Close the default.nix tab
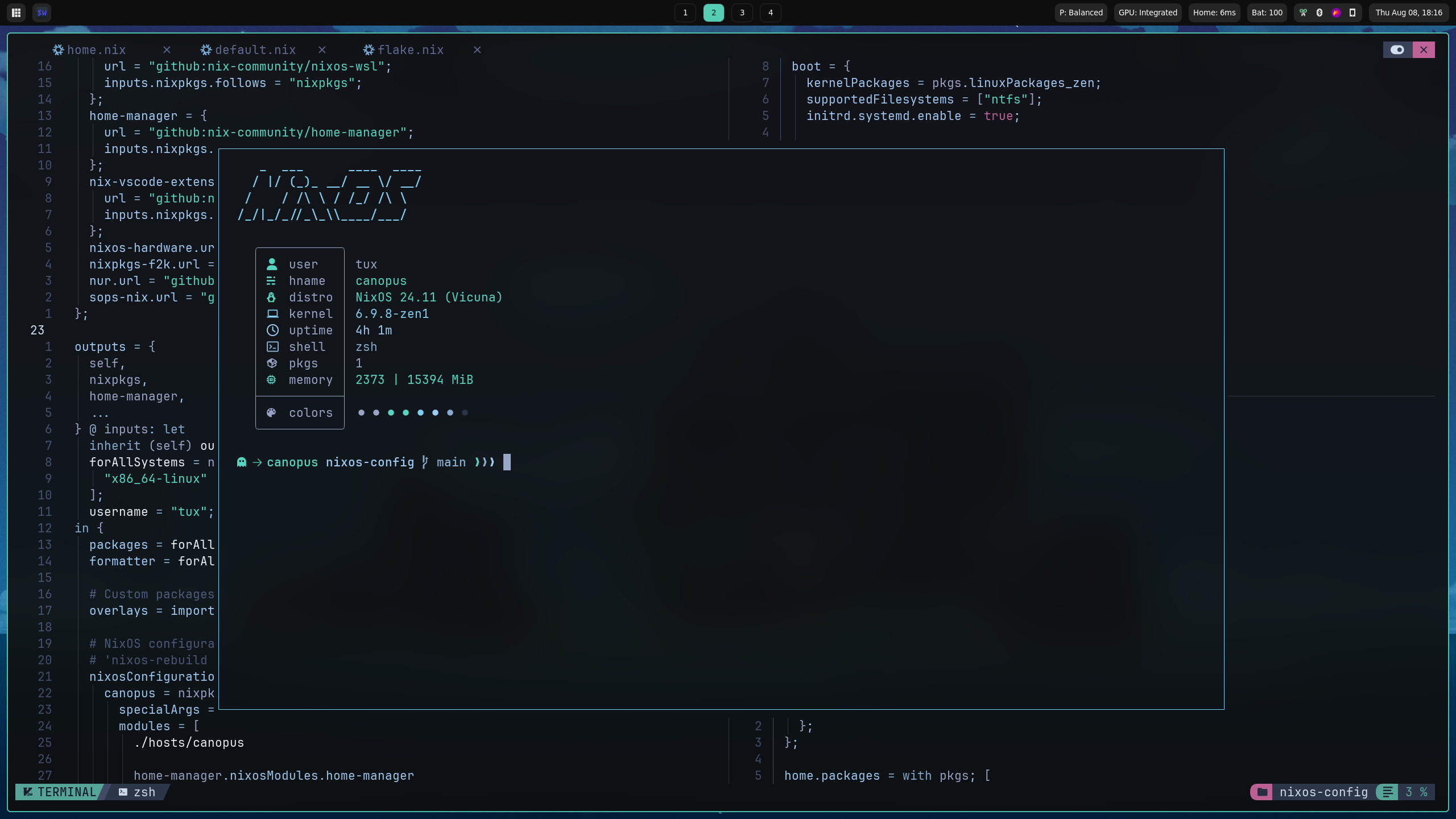This screenshot has height=819, width=1456. (x=322, y=50)
